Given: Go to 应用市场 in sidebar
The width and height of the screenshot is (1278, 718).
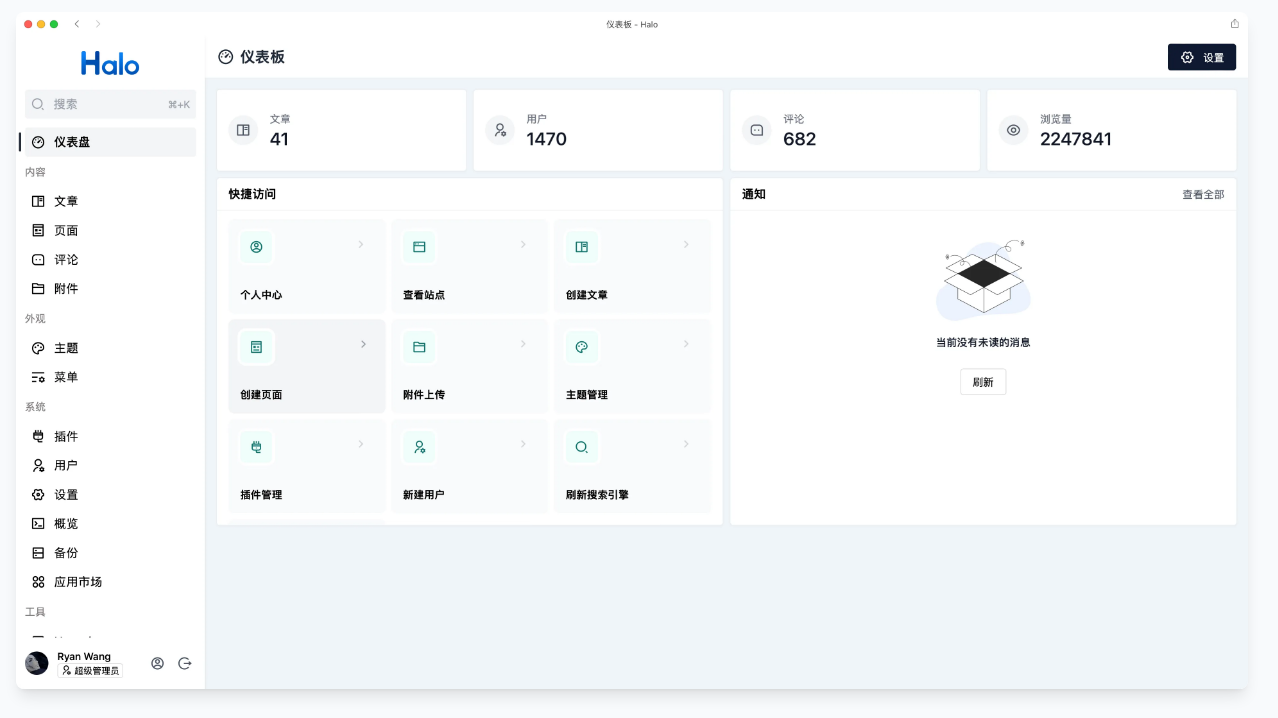Looking at the screenshot, I should pos(78,582).
